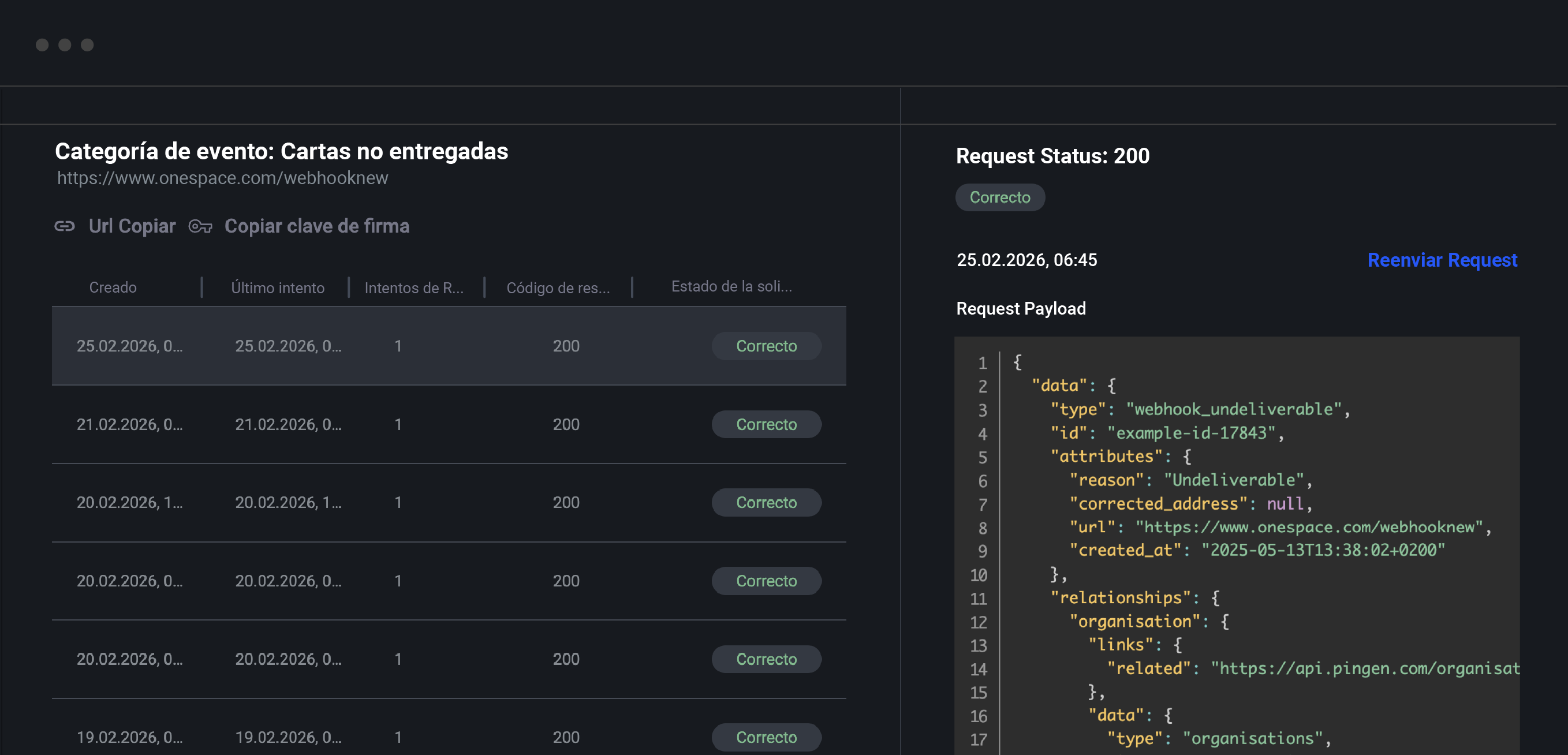
Task: Click the rightmost window control dot
Action: point(87,43)
